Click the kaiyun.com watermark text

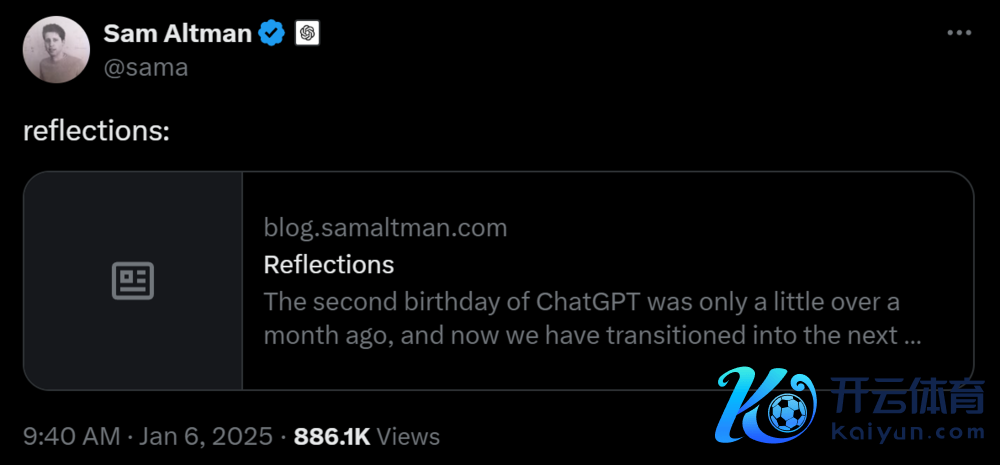(908, 433)
